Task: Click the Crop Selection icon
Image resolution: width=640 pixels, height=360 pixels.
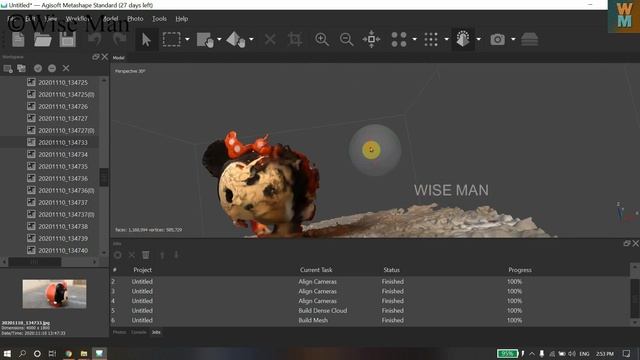Action: point(295,40)
